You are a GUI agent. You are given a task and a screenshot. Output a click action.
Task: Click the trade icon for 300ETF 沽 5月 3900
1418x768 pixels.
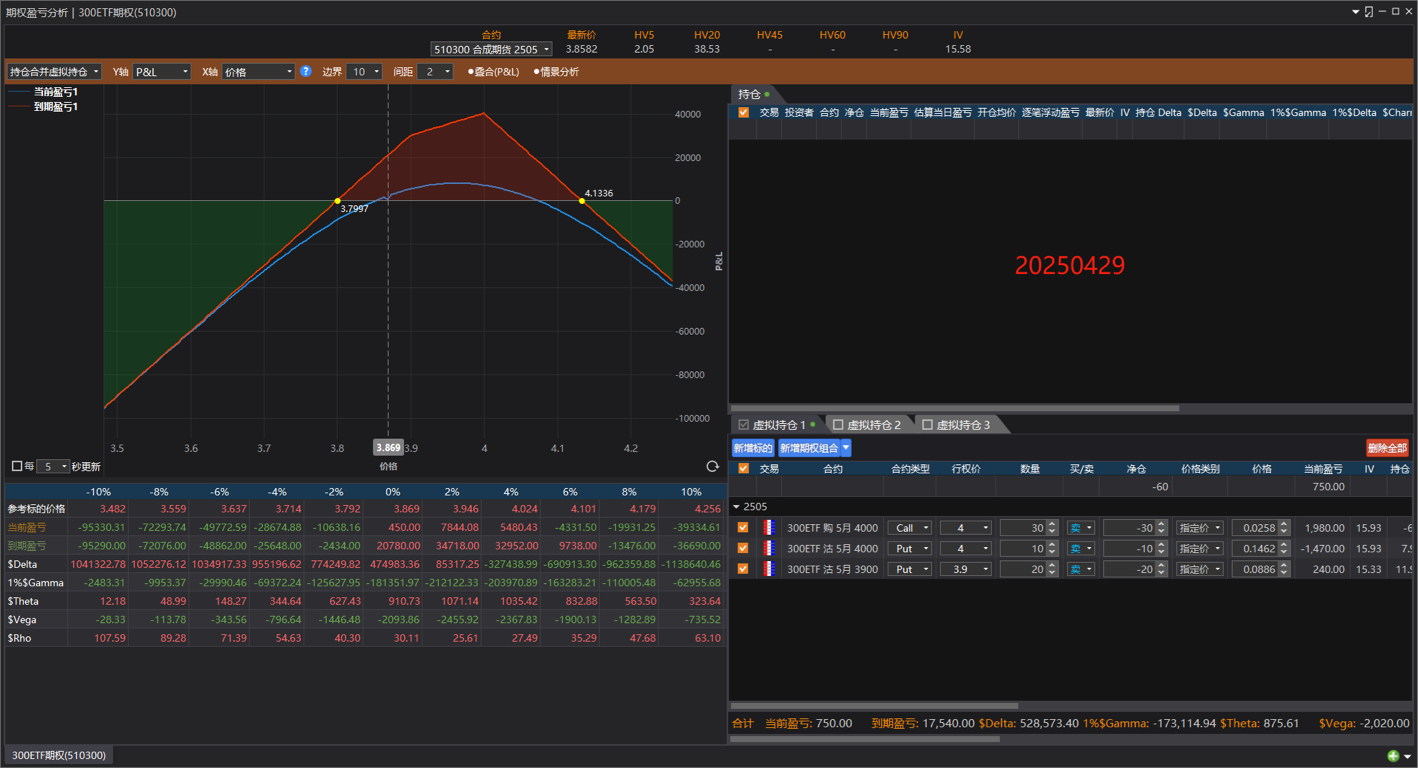768,569
